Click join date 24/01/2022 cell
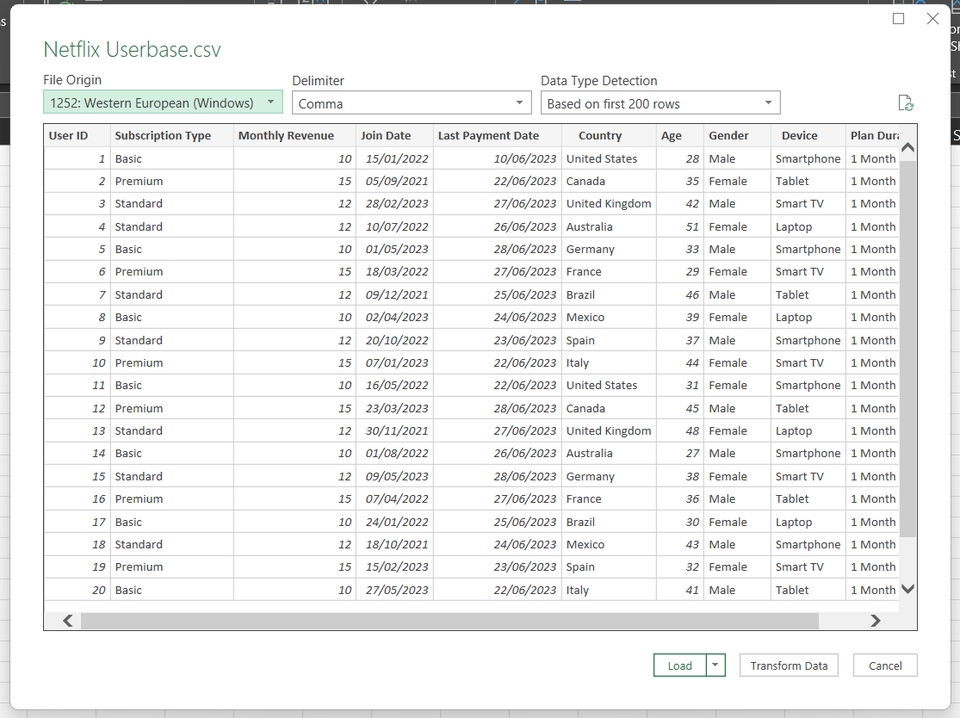This screenshot has height=718, width=960. 394,522
